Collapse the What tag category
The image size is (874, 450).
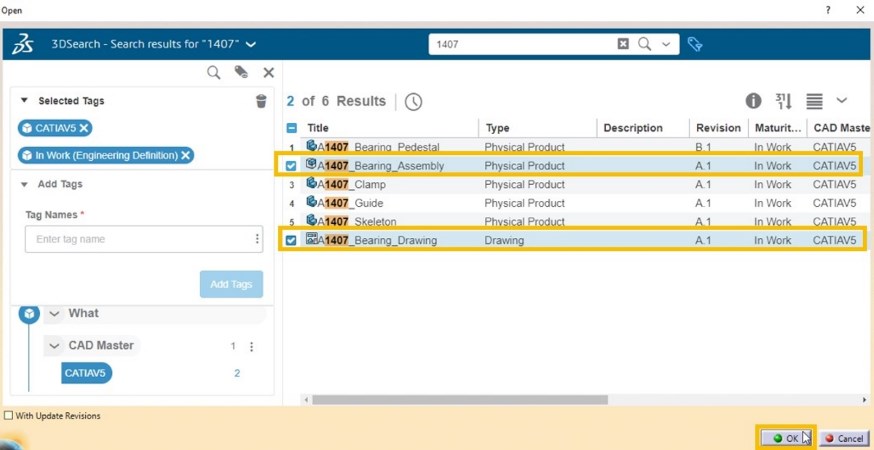(54, 313)
